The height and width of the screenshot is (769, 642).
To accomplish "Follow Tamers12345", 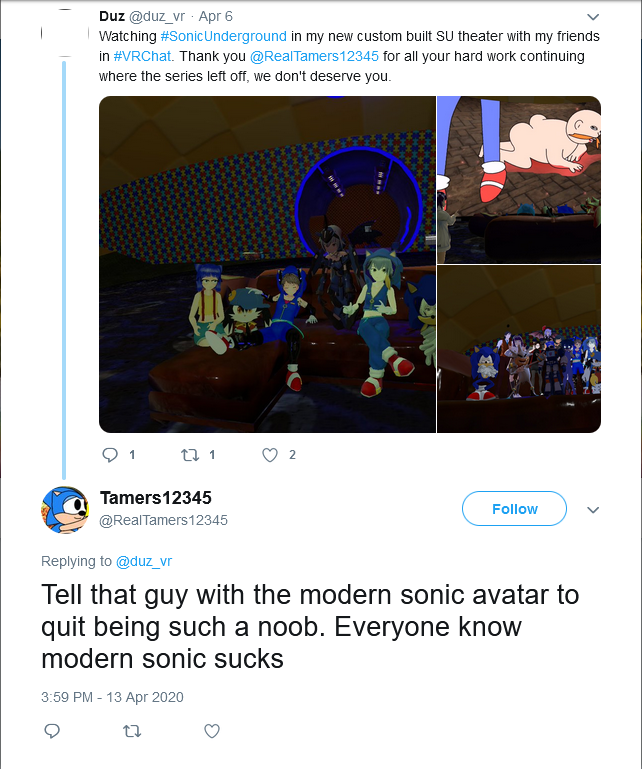I will click(514, 509).
